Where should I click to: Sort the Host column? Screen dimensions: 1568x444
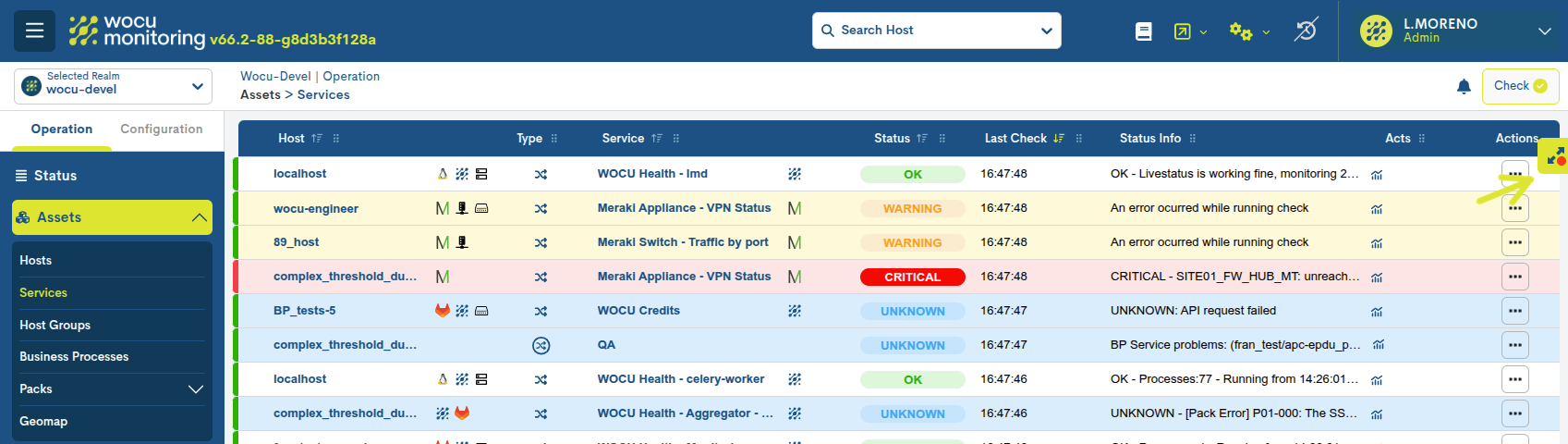point(317,139)
